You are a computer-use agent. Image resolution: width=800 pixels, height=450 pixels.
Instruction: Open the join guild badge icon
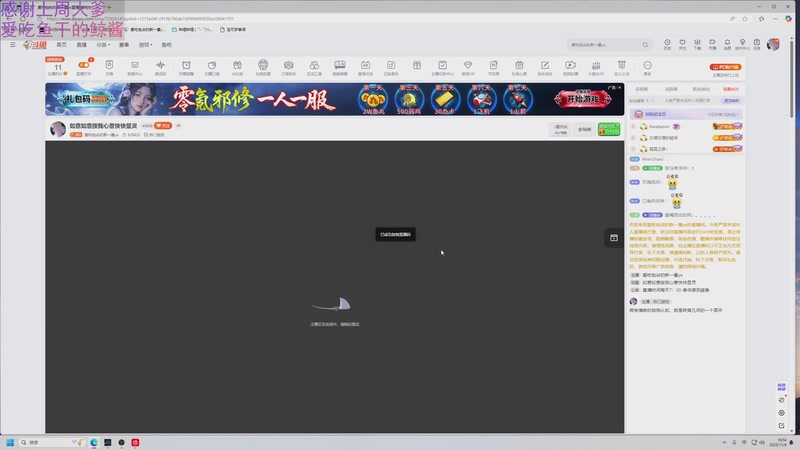point(621,65)
